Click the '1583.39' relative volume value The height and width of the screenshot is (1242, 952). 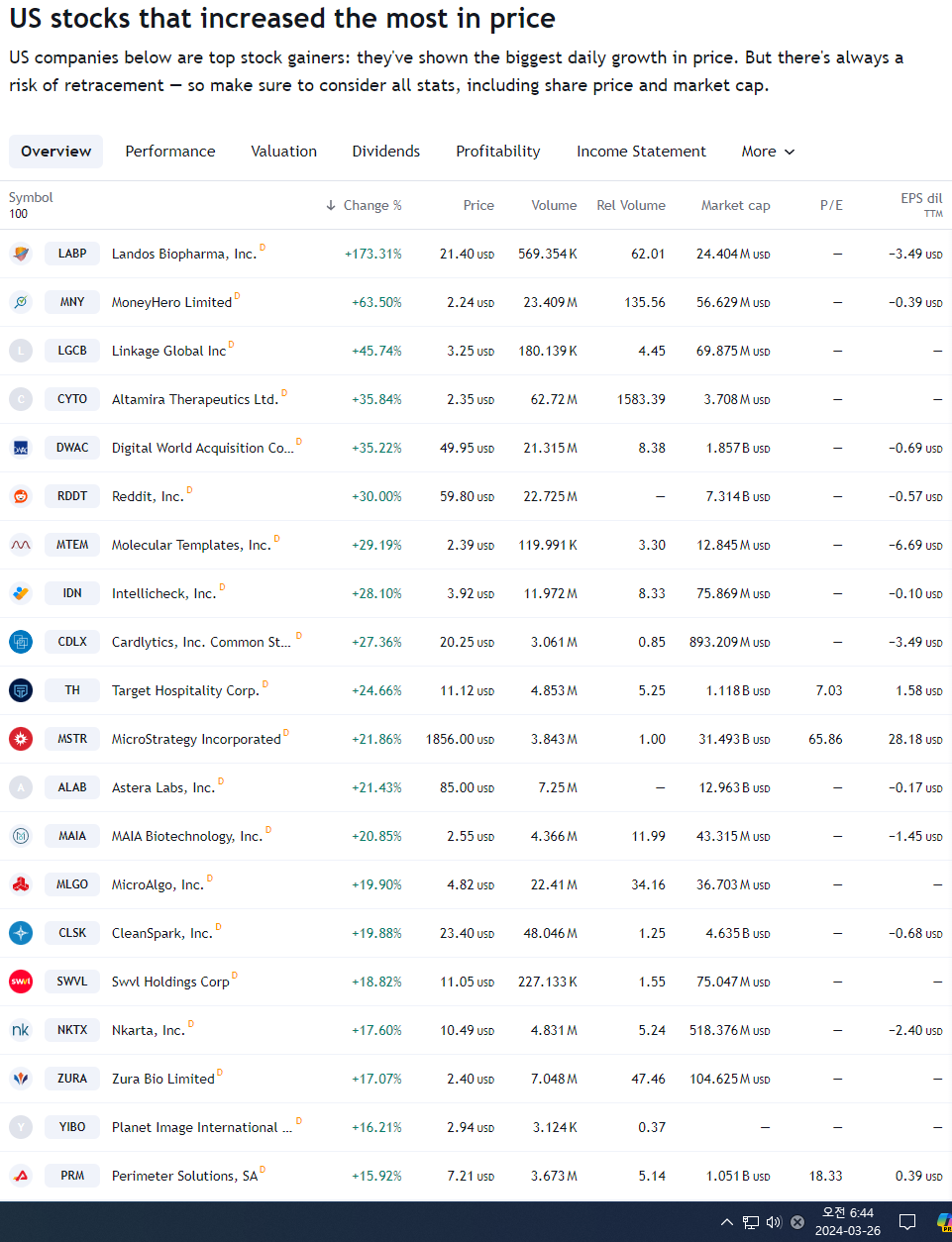[641, 399]
